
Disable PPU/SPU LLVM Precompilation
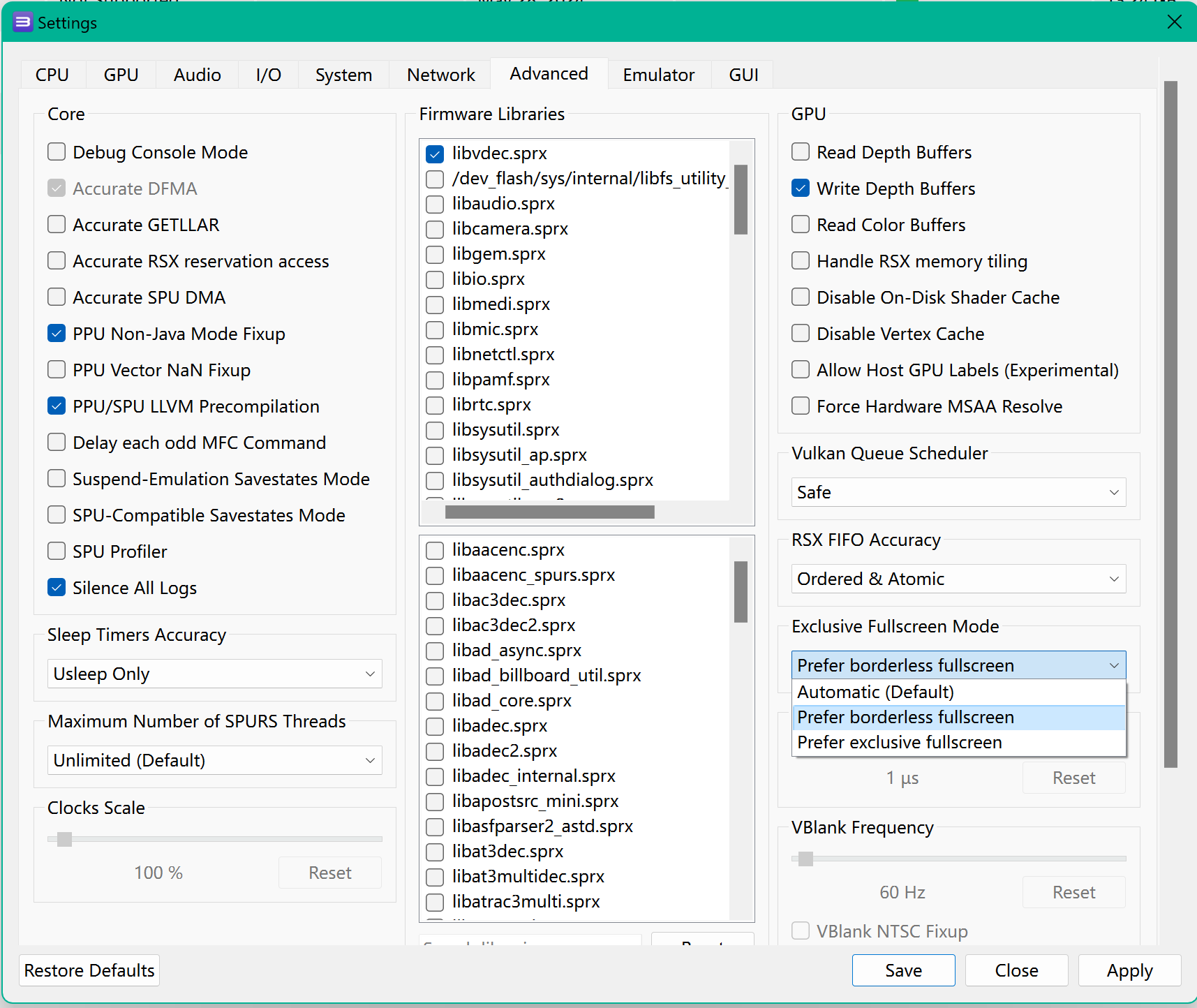[57, 406]
